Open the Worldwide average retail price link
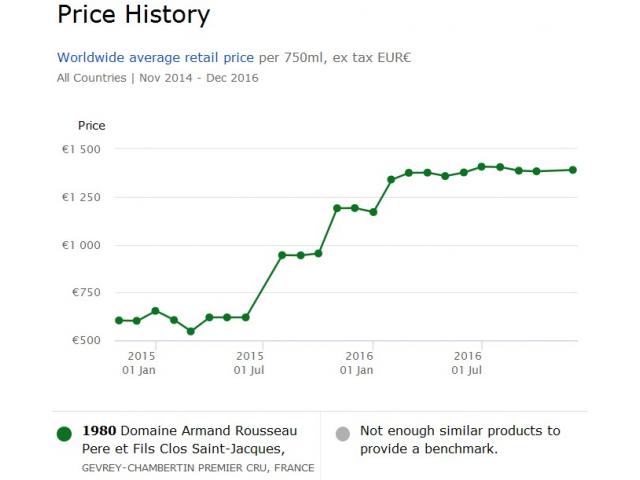The height and width of the screenshot is (480, 640). (156, 57)
